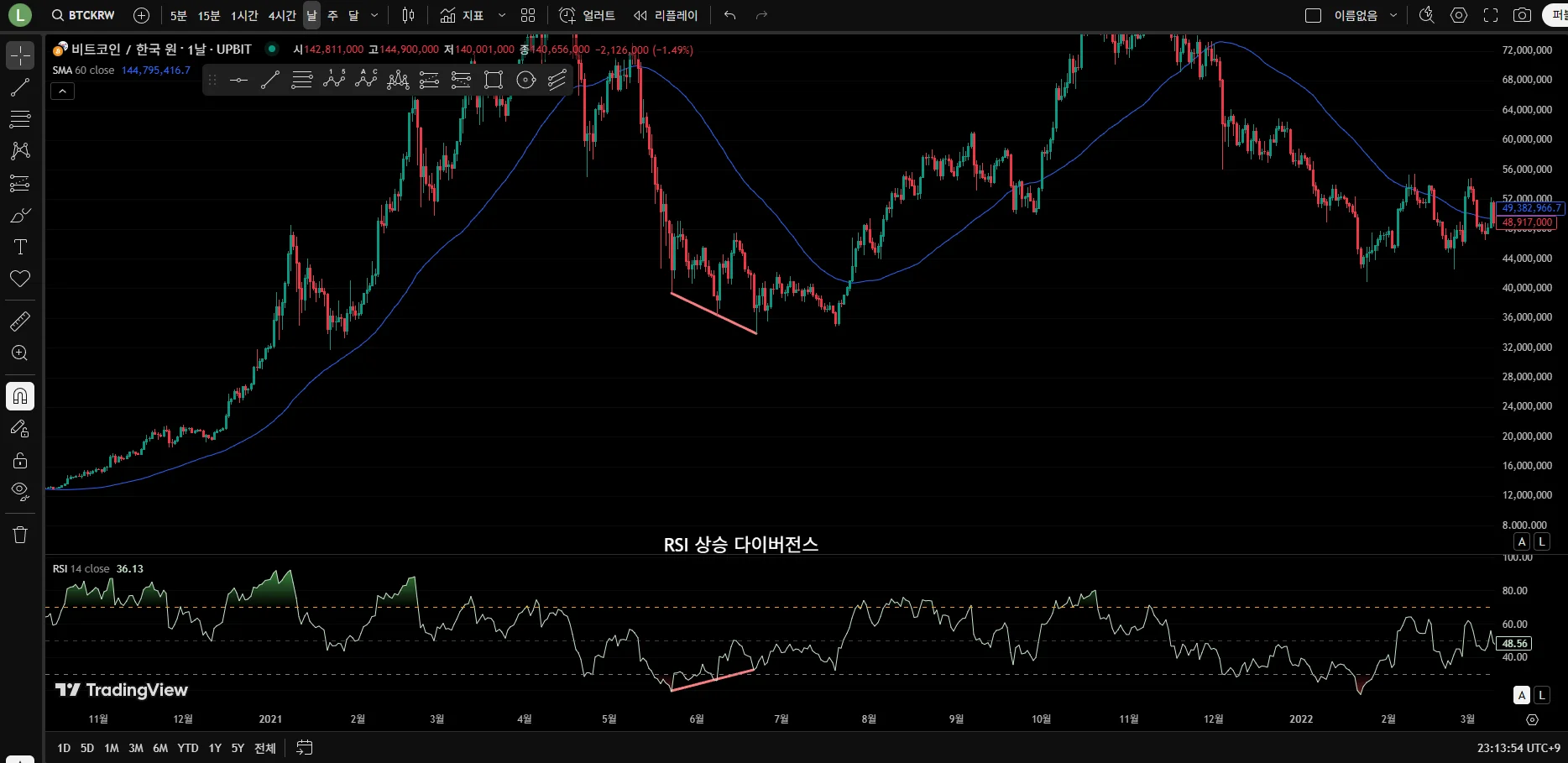
Task: Take a chart snapshot with camera icon
Action: click(x=1522, y=15)
